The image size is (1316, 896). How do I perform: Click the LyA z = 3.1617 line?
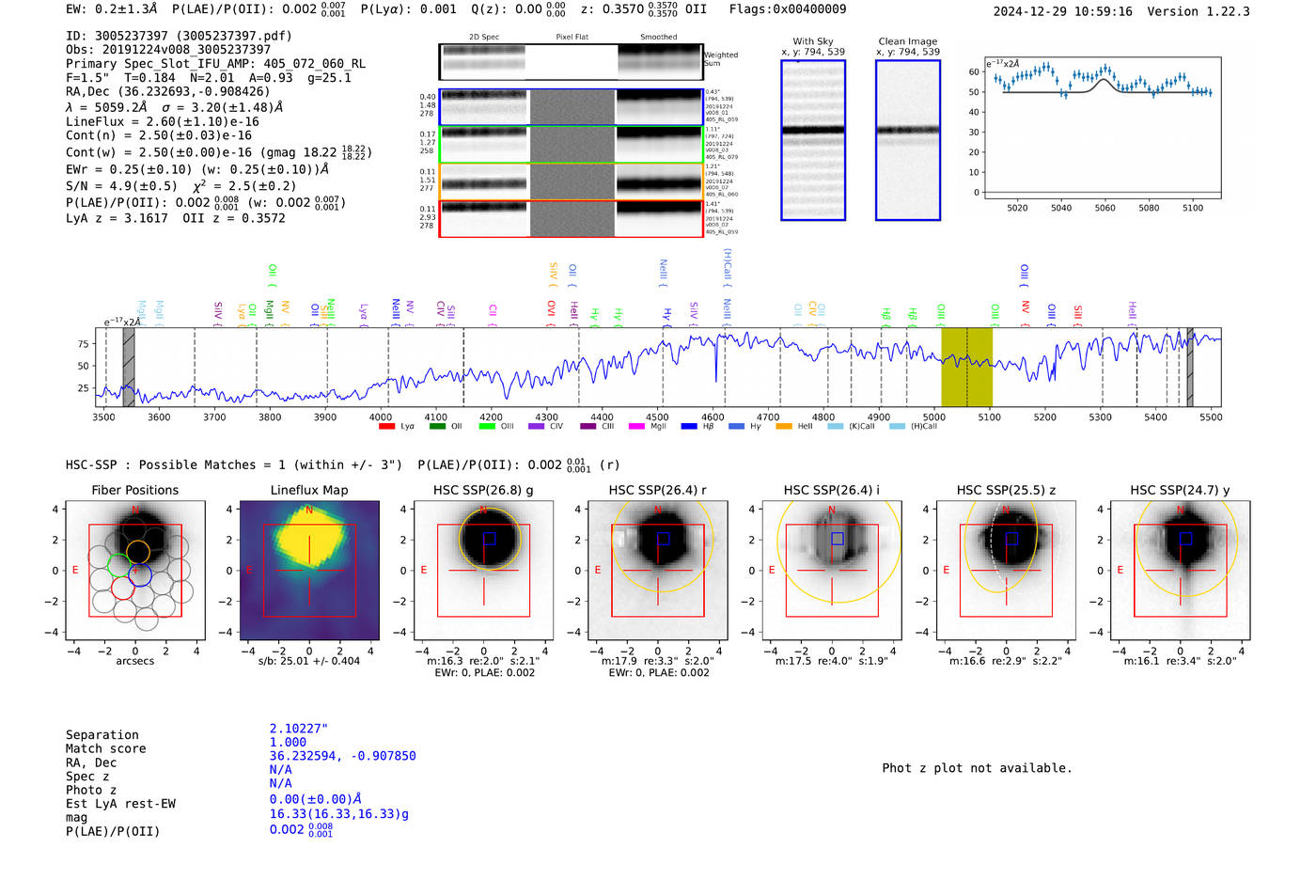point(176,217)
